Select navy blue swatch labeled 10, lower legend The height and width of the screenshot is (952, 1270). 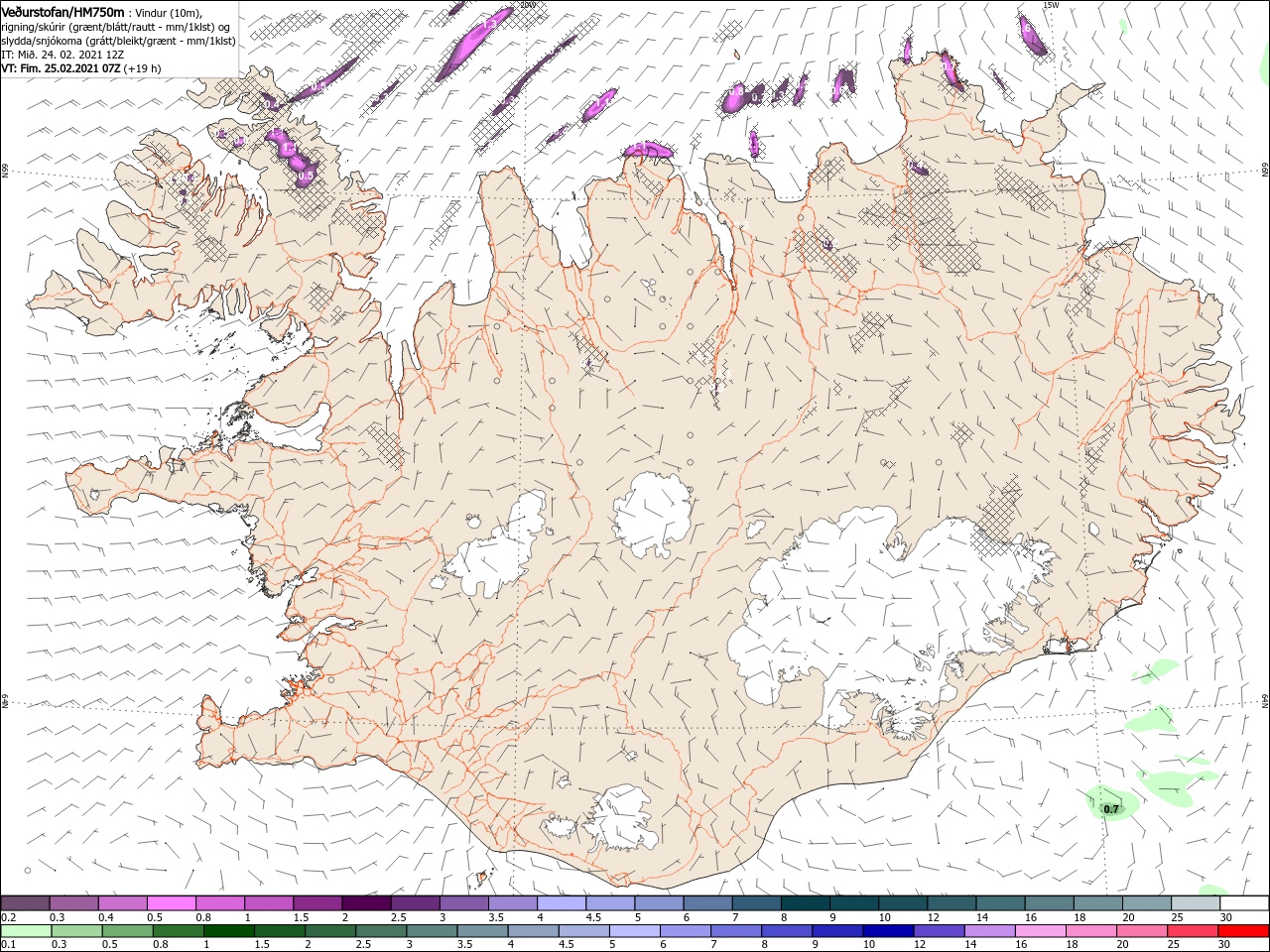pyautogui.click(x=887, y=931)
